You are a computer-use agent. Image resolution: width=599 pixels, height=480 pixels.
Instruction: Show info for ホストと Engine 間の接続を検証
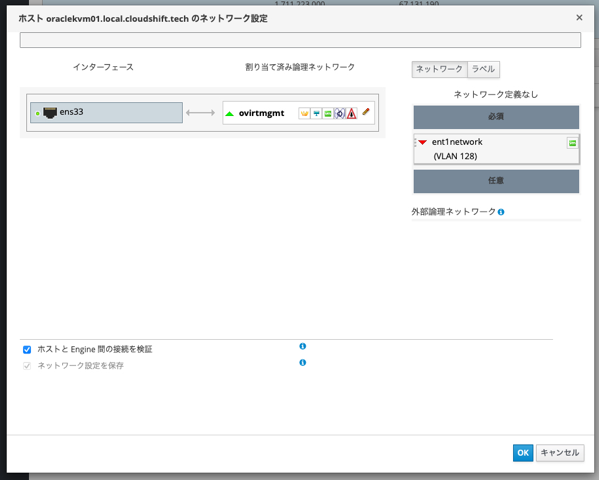tap(303, 346)
